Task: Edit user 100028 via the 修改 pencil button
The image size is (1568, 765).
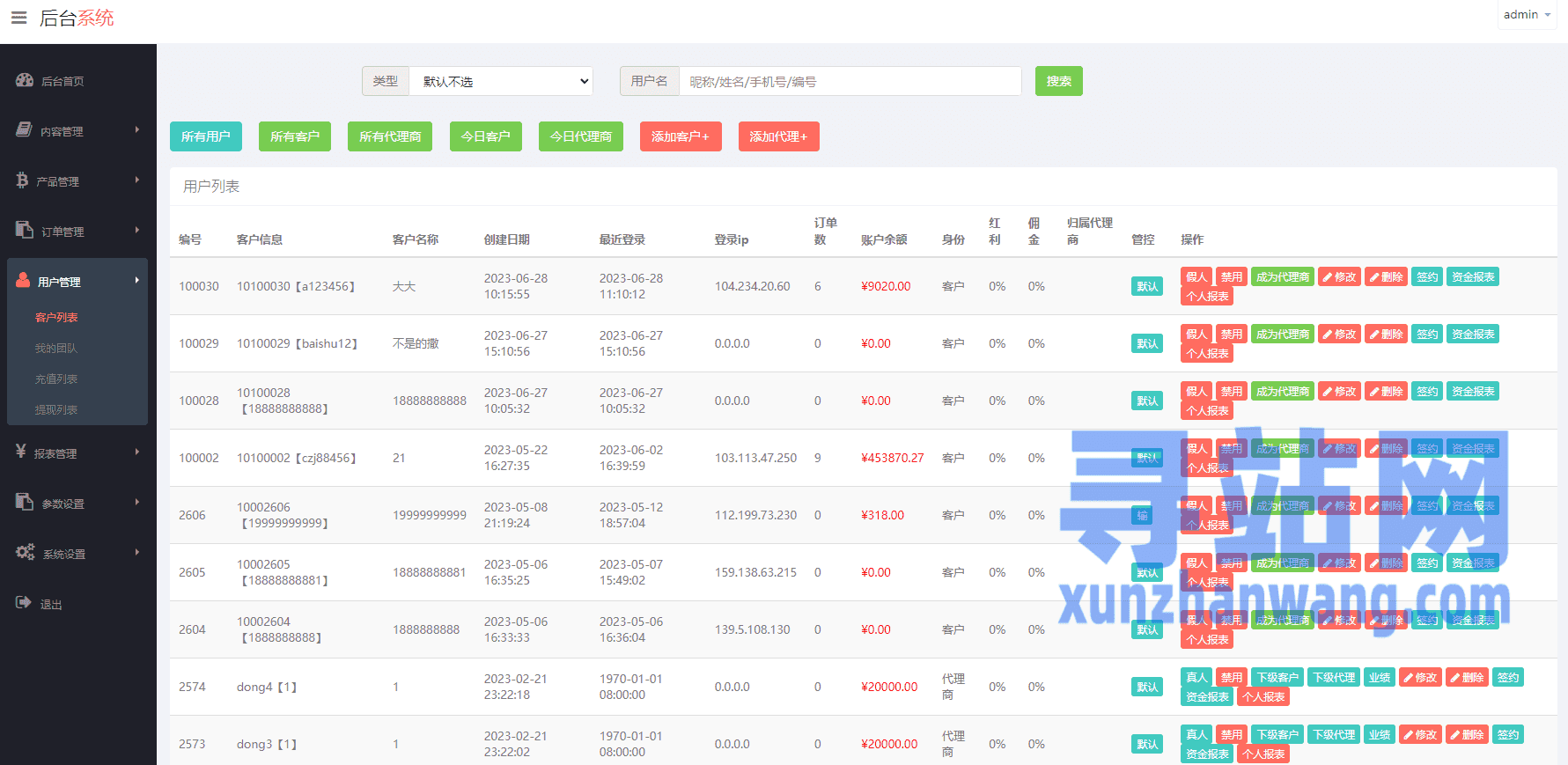Action: (x=1339, y=392)
